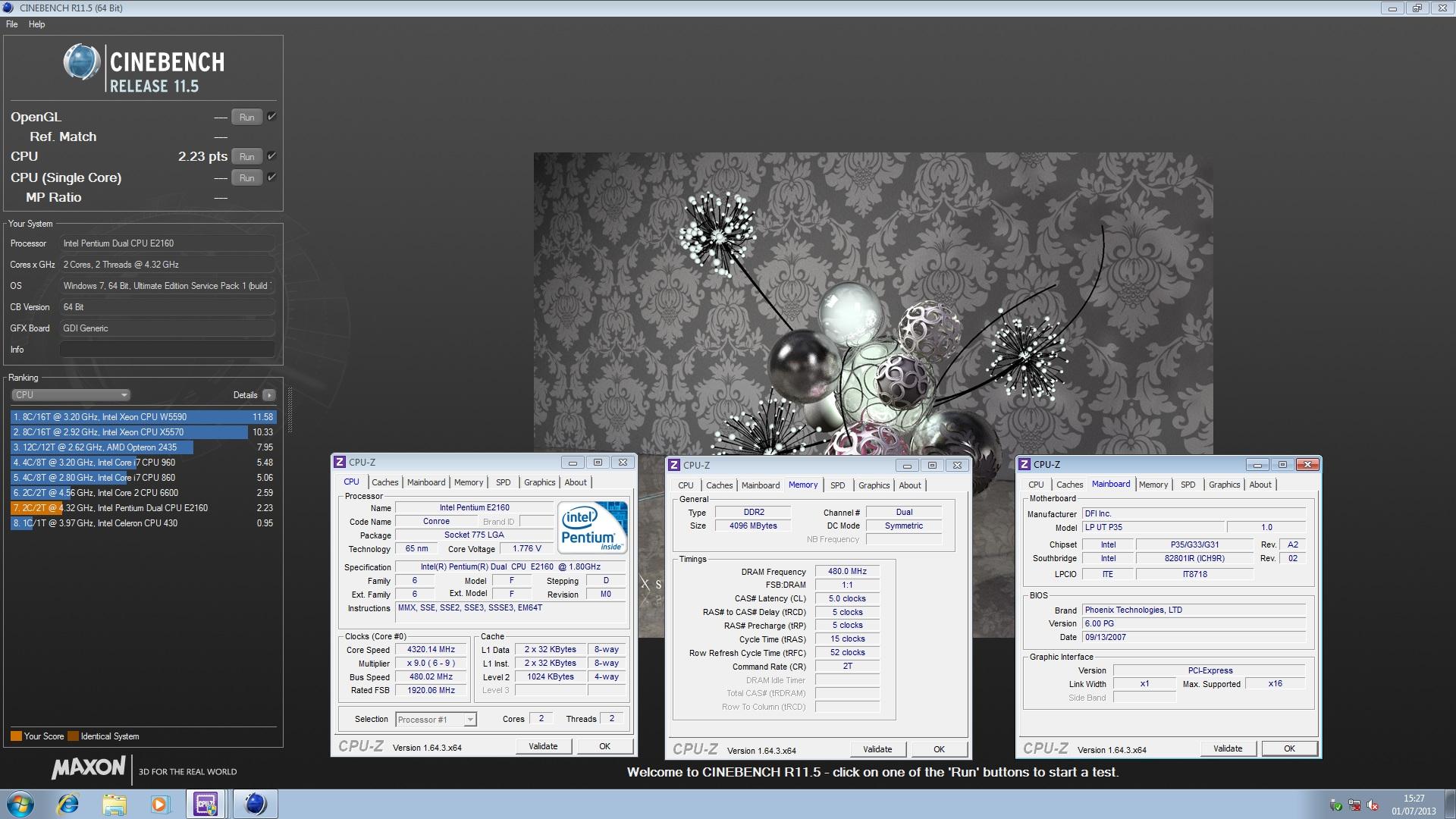Run the CPU benchmark

coord(247,156)
